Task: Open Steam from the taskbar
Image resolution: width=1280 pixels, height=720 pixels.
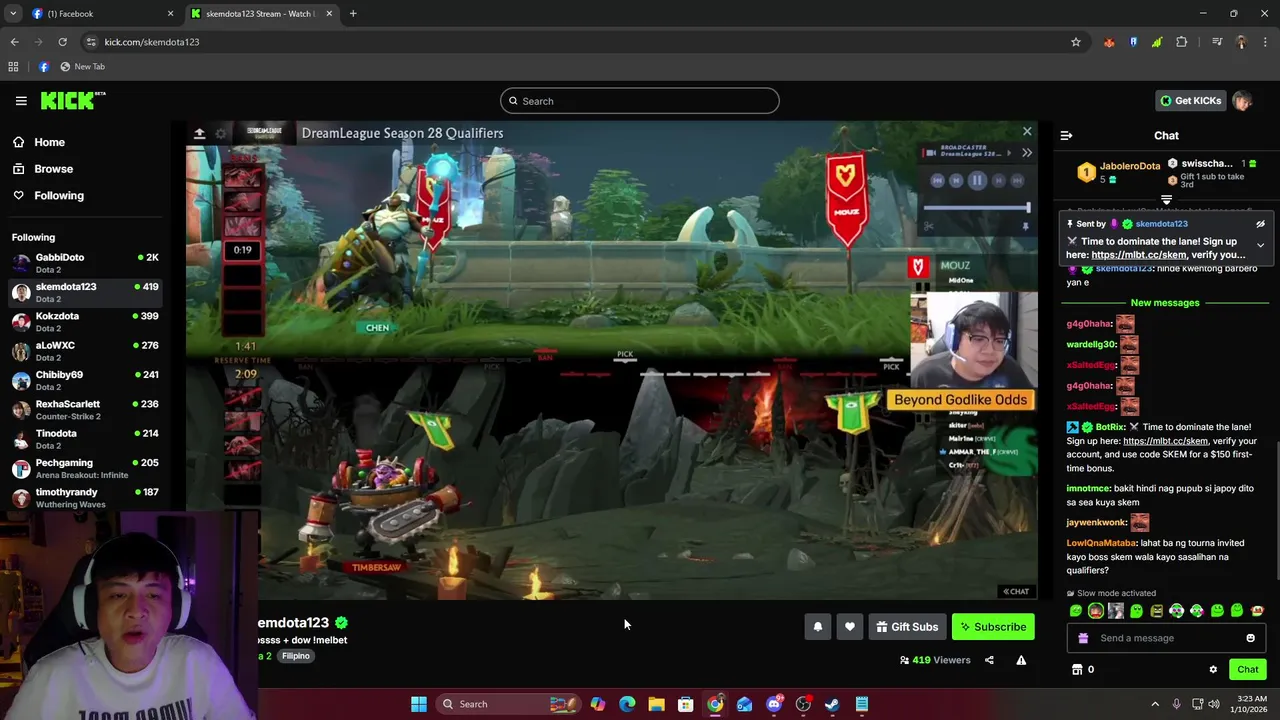Action: [832, 704]
